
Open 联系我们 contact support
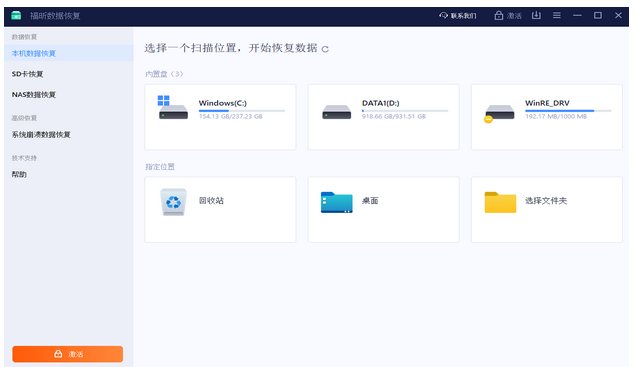(457, 16)
